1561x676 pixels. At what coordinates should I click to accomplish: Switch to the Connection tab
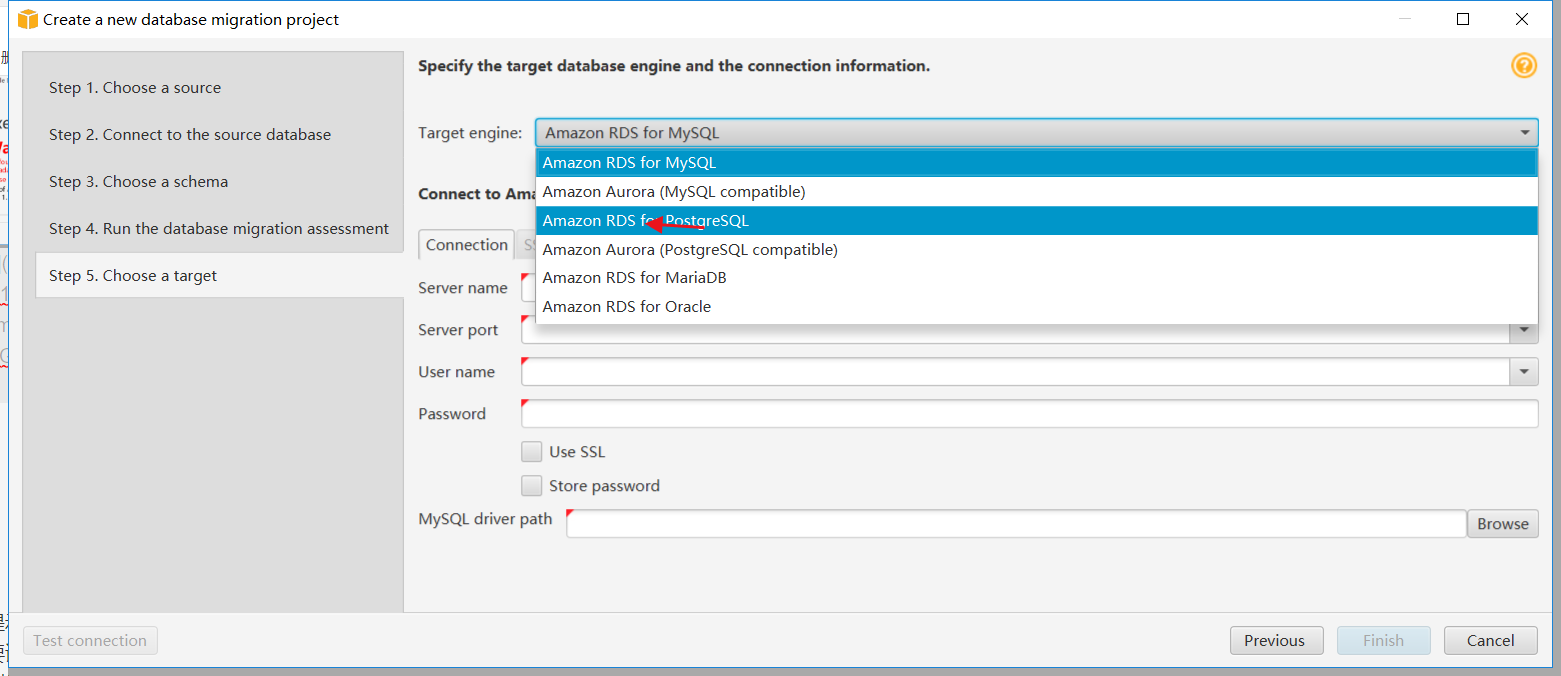coord(466,245)
